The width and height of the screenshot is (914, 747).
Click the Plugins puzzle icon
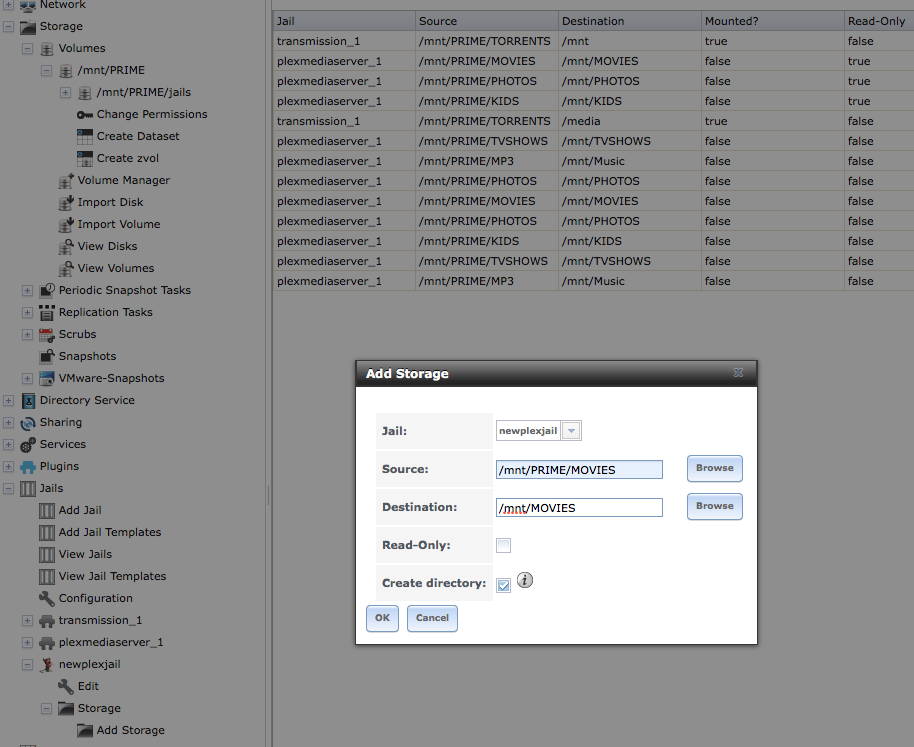[28, 467]
